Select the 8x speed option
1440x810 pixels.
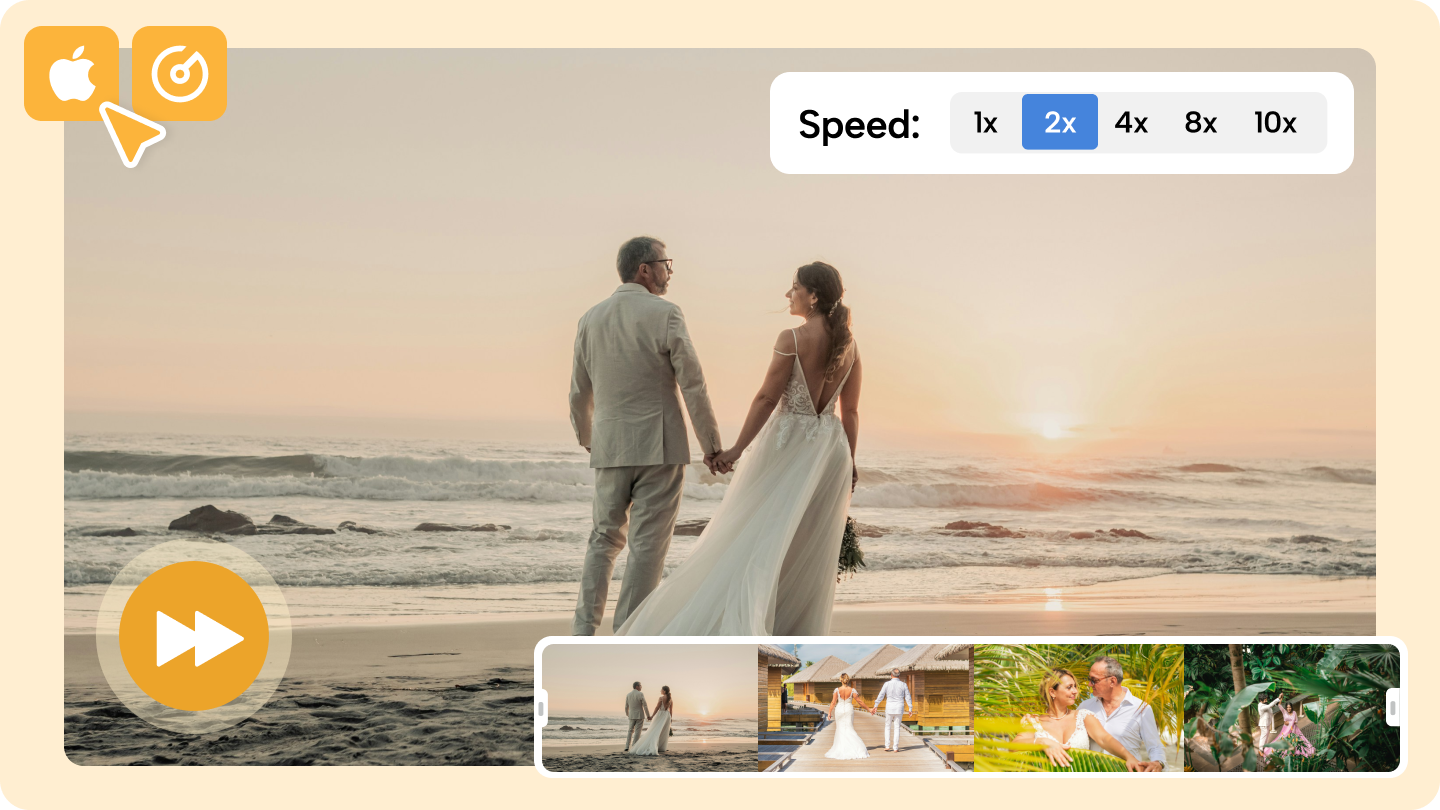click(x=1201, y=122)
